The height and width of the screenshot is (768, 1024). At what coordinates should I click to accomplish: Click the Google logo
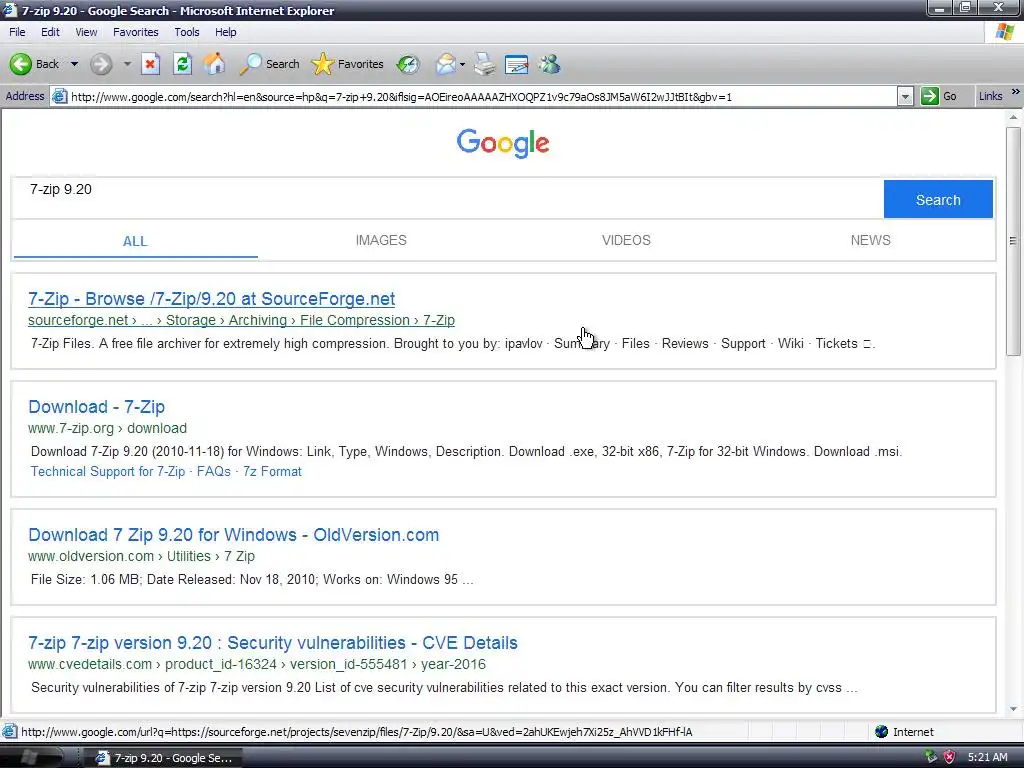(503, 142)
